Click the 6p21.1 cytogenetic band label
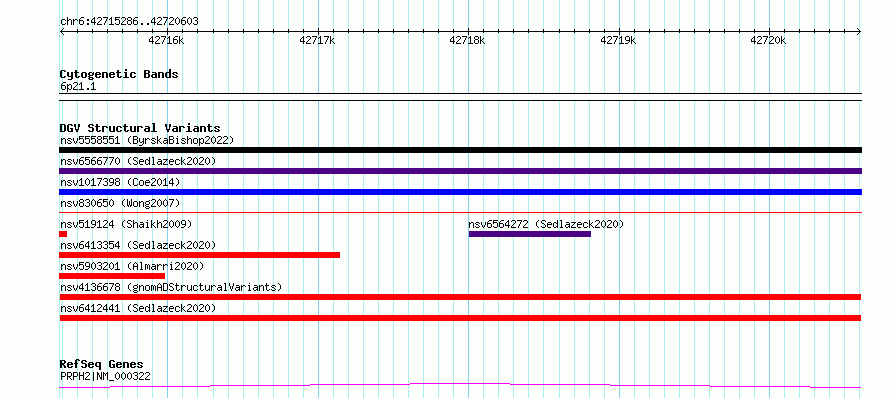Image resolution: width=890 pixels, height=398 pixels. (x=78, y=86)
